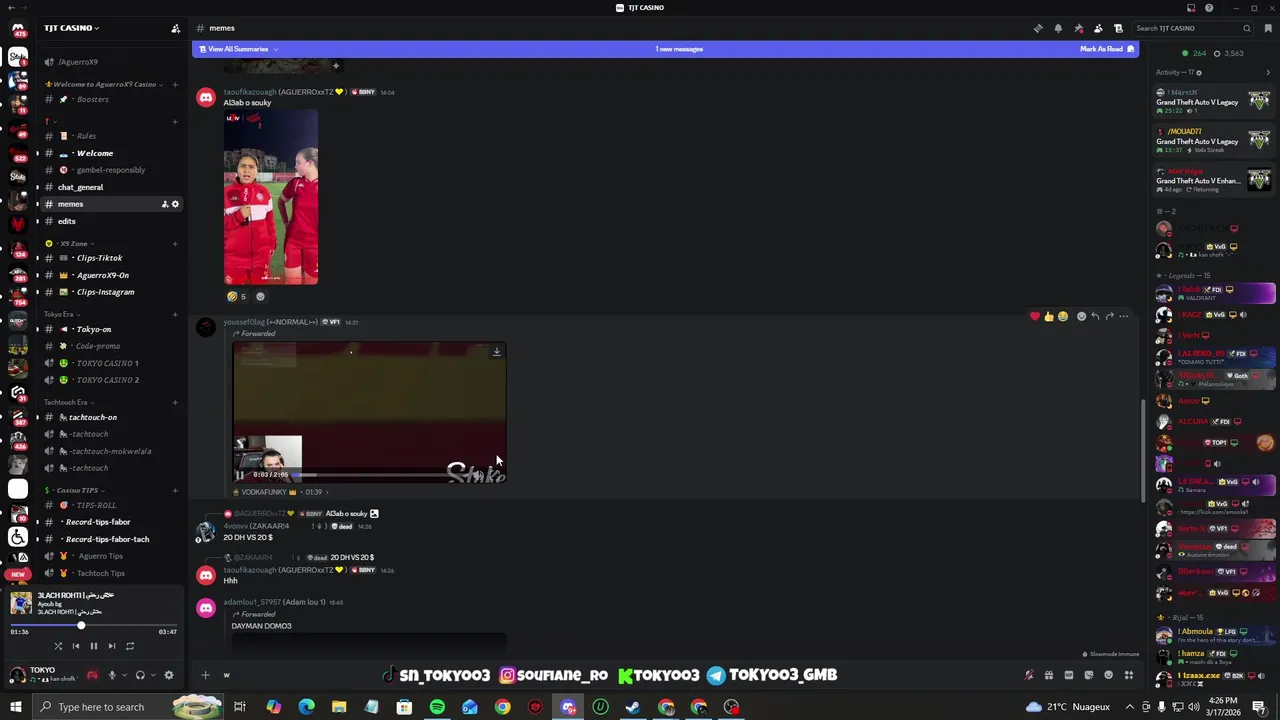
Task: Open audio output options arrow
Action: coord(152,675)
